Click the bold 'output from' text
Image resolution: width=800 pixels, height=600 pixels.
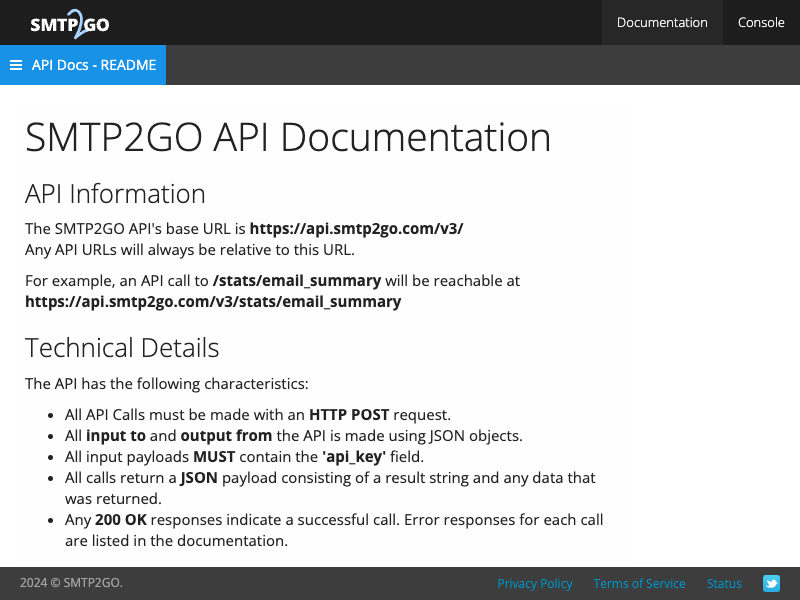pyautogui.click(x=226, y=436)
